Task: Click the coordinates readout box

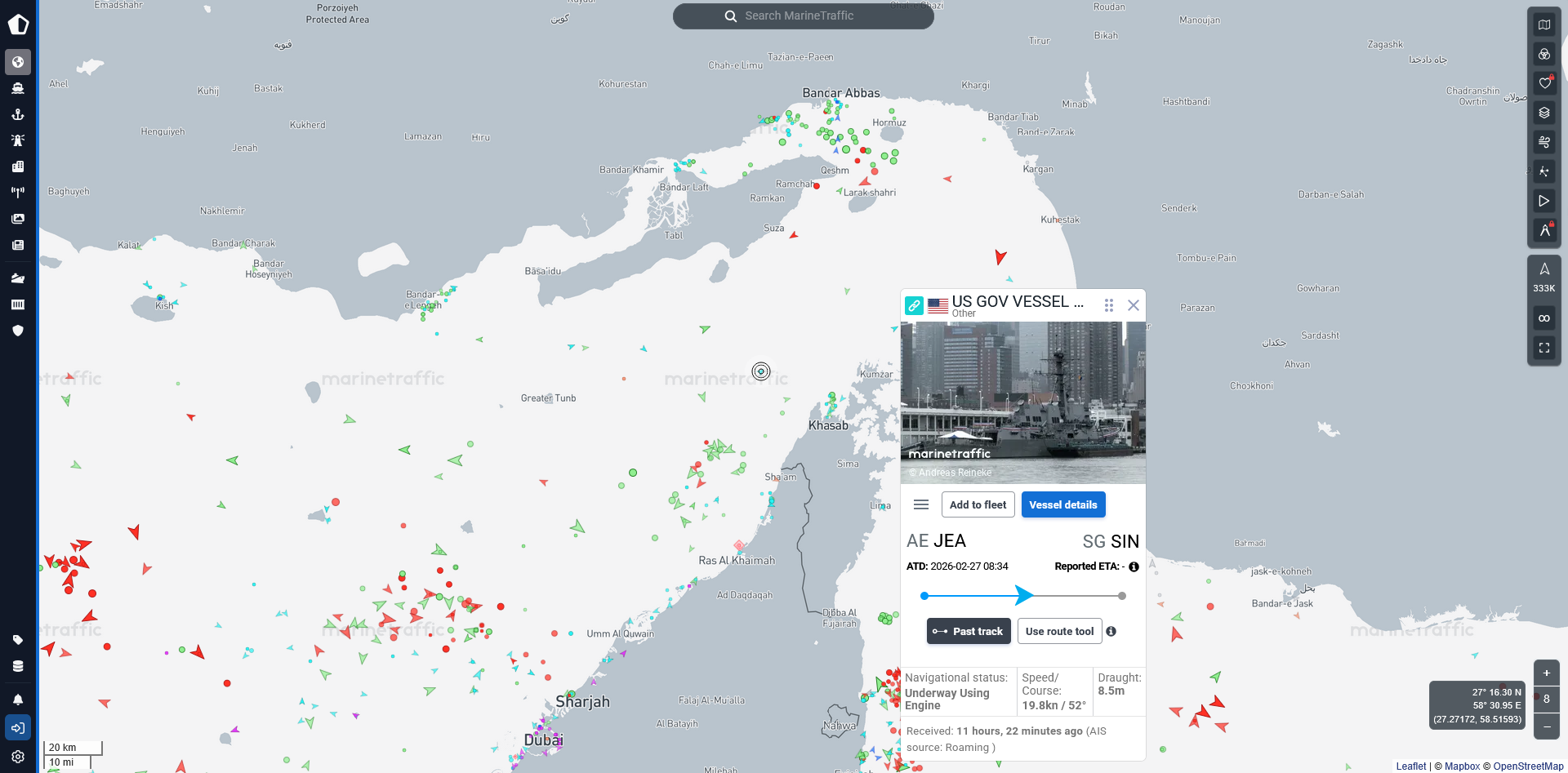Action: click(1477, 705)
